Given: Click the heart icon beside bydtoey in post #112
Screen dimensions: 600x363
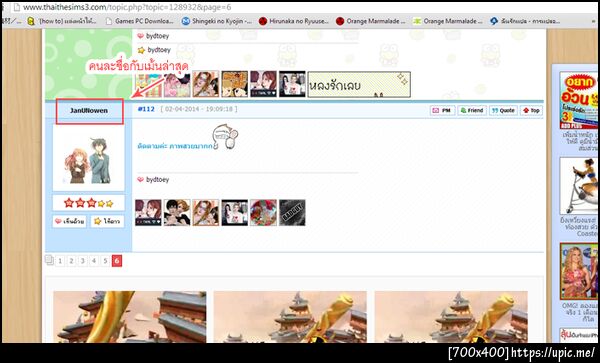Looking at the screenshot, I should coord(140,179).
